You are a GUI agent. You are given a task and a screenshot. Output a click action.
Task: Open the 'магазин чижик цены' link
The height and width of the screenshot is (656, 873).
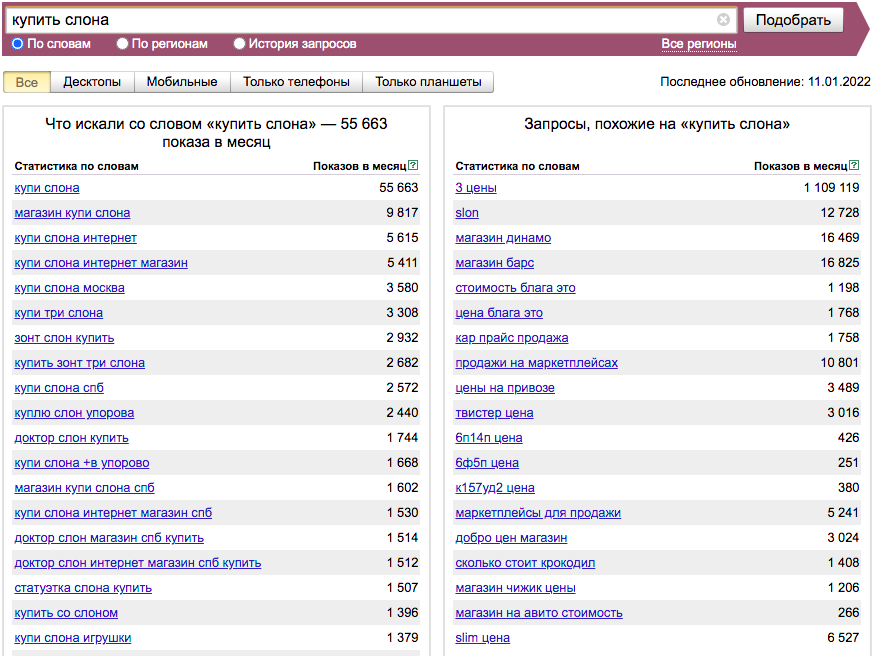(516, 588)
